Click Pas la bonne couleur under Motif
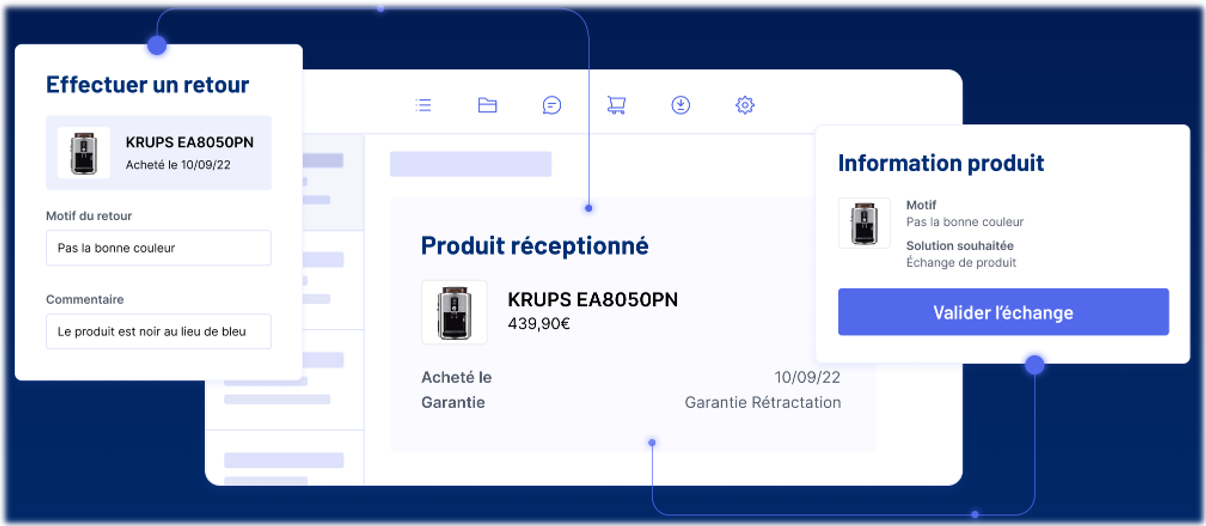 pos(965,222)
